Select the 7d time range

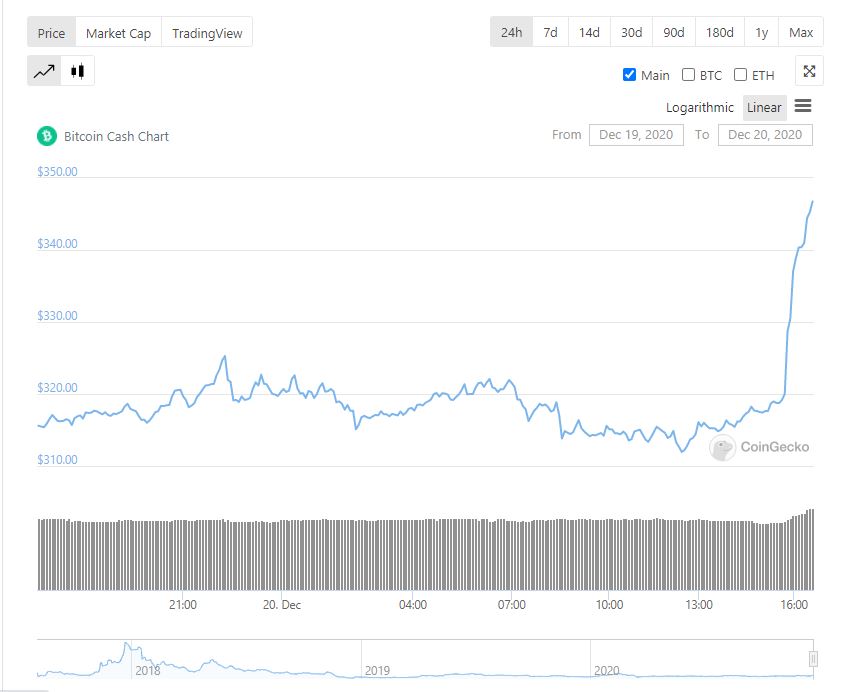(550, 32)
